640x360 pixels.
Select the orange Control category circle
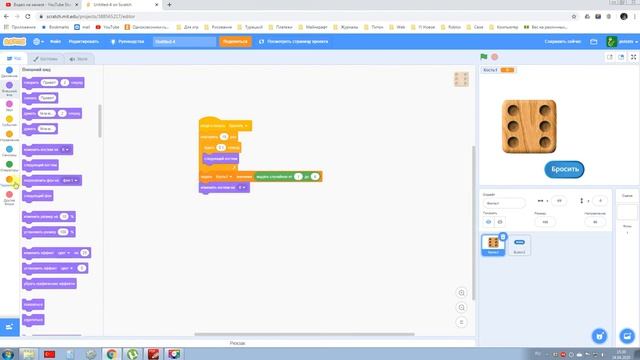coord(9,134)
